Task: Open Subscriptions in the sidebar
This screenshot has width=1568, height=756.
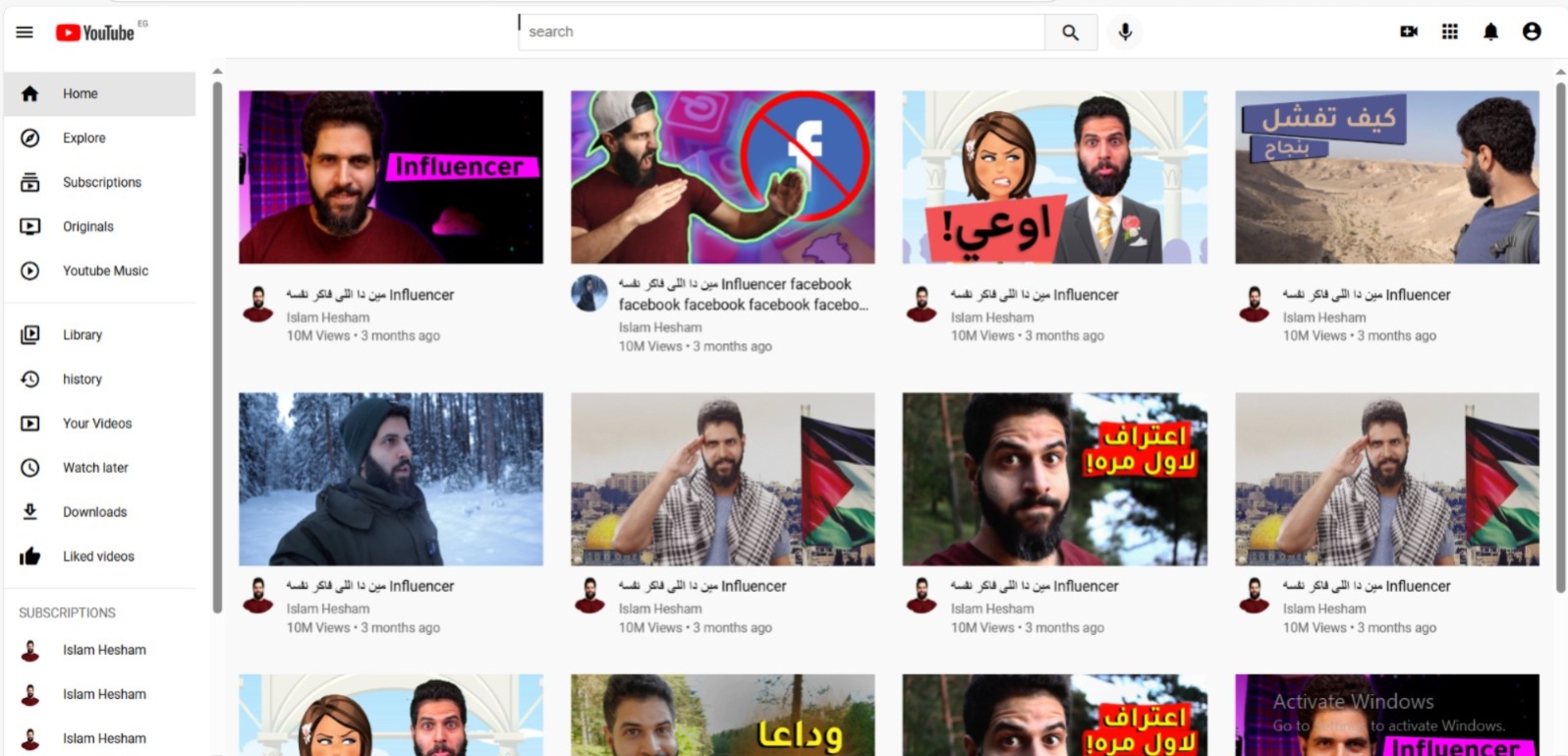Action: click(x=101, y=183)
